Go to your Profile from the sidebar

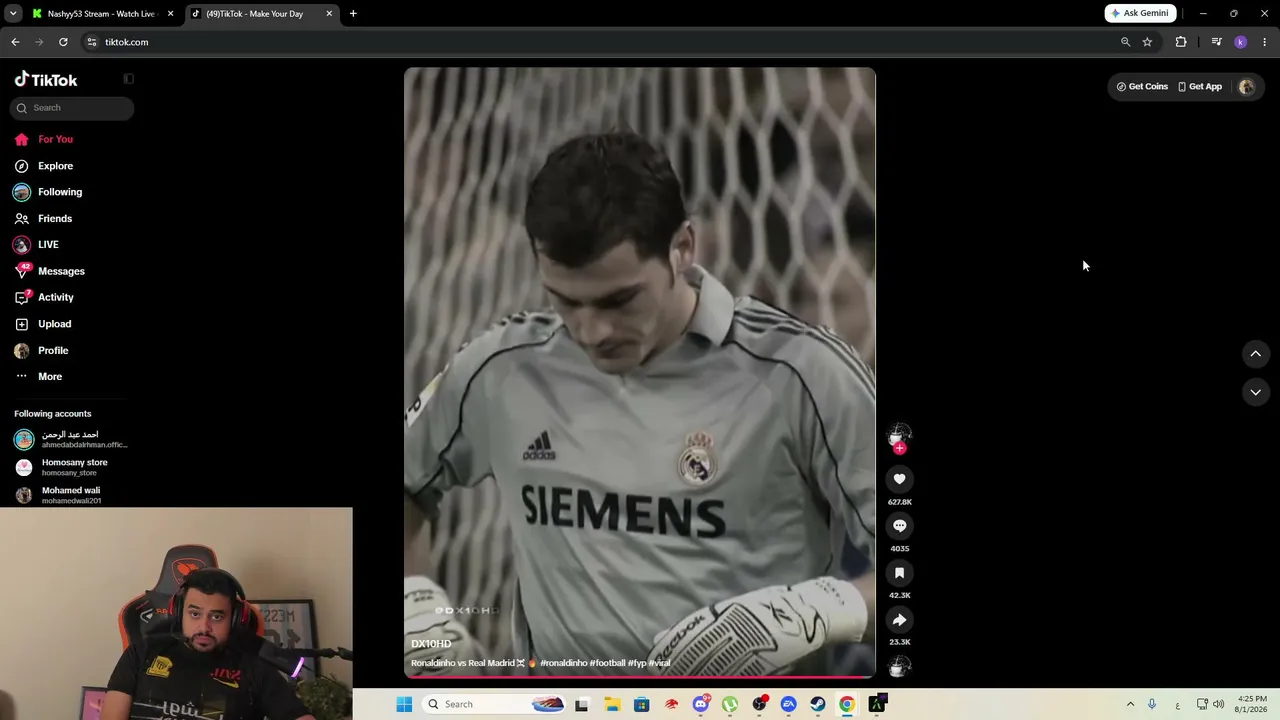click(x=42, y=351)
